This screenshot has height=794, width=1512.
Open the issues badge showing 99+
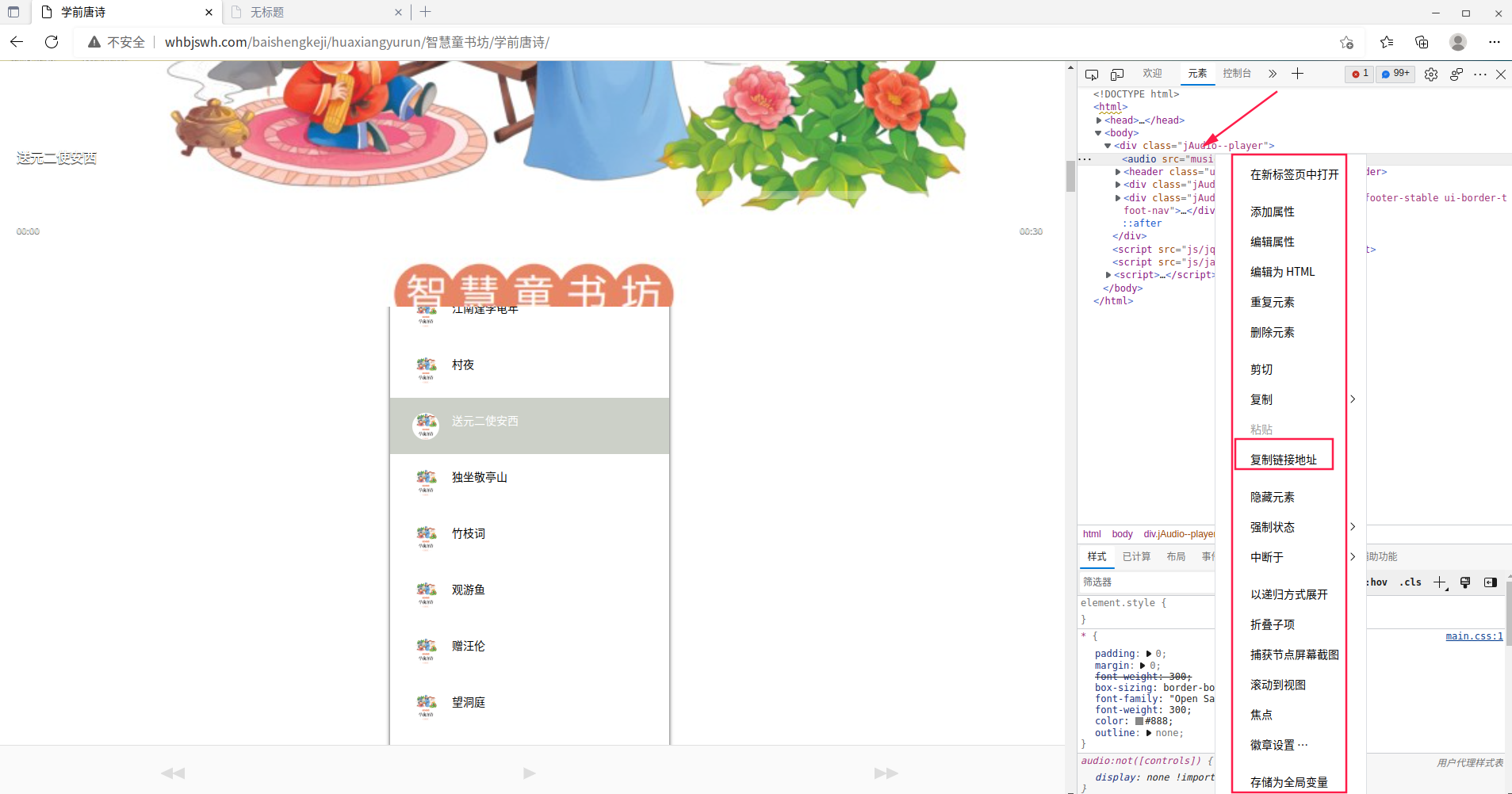1395,74
